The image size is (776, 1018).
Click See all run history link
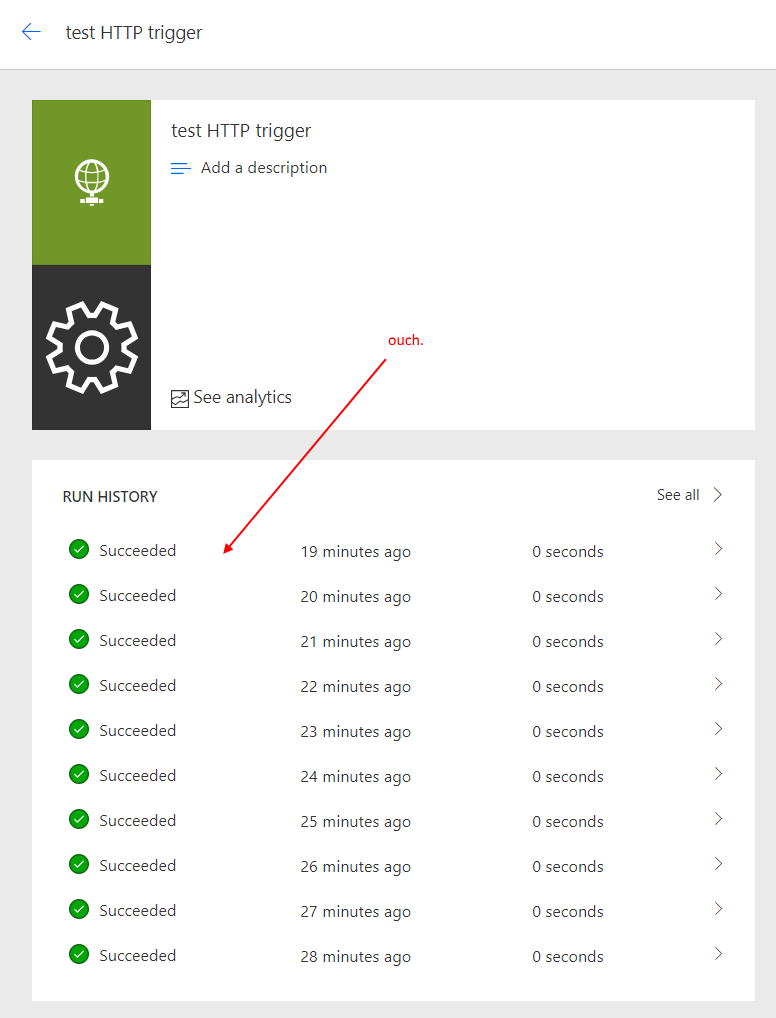[x=678, y=495]
